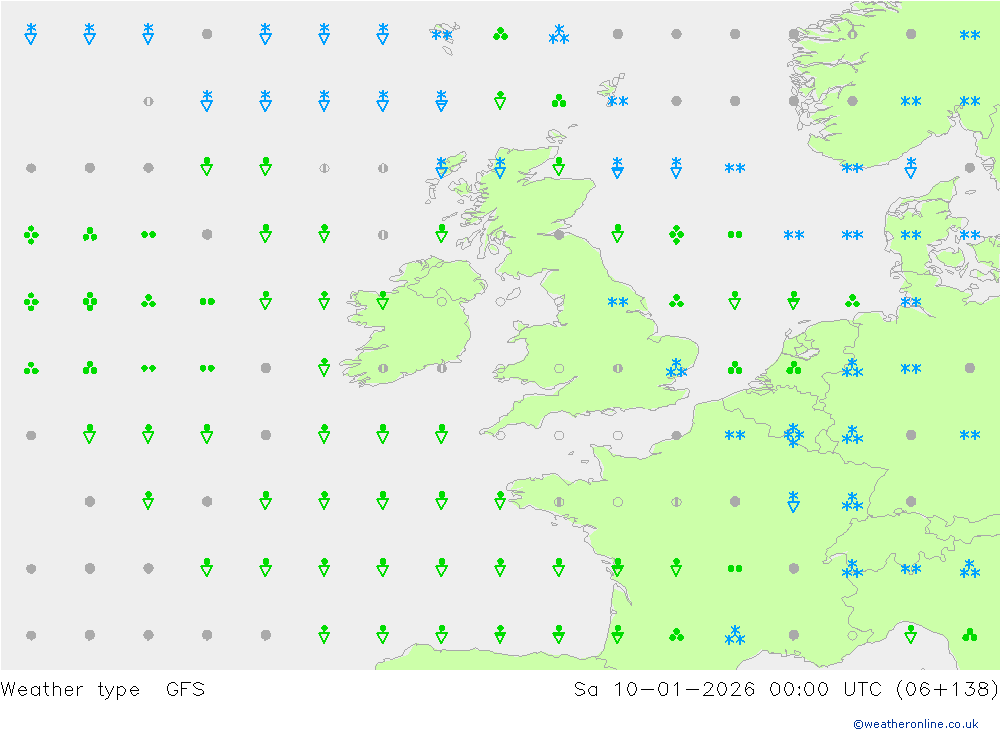
Task: Click the green shower symbol in the Moray Firth
Action: tap(559, 167)
